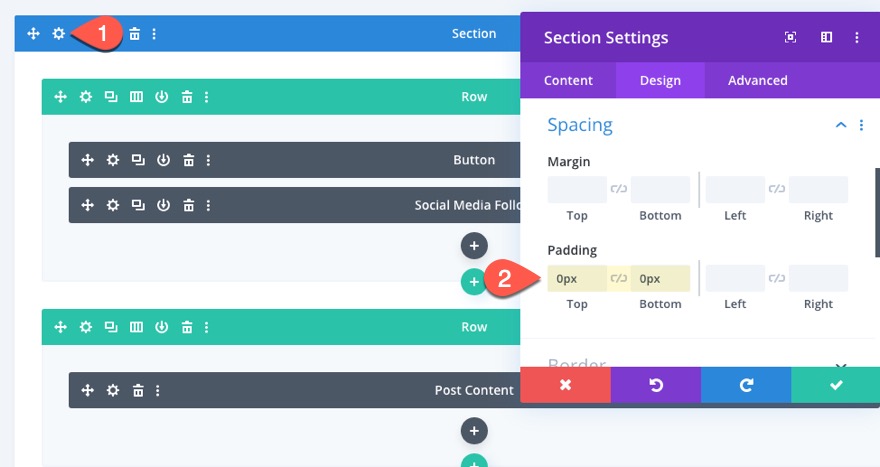Collapse the Spacing settings group
Viewport: 880px width, 467px height.
tap(841, 125)
